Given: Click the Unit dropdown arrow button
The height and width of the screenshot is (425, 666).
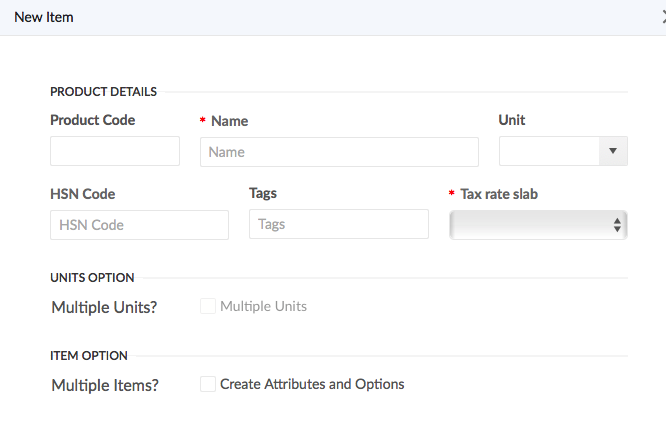Looking at the screenshot, I should [613, 151].
